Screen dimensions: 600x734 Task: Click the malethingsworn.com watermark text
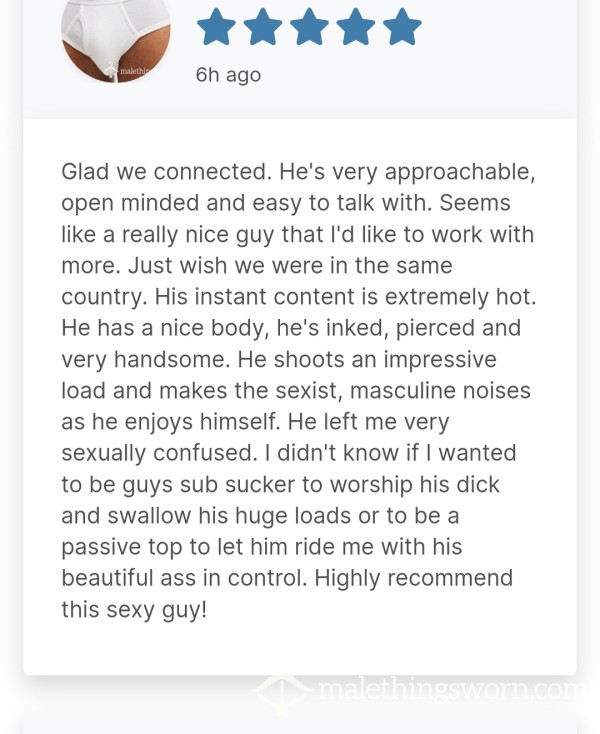(x=449, y=689)
